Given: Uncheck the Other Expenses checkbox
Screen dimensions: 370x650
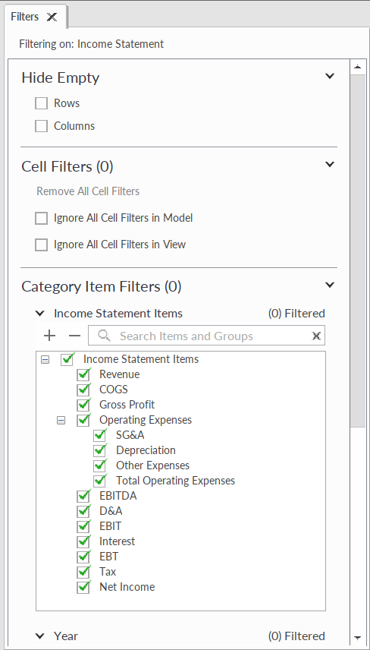Looking at the screenshot, I should point(100,466).
